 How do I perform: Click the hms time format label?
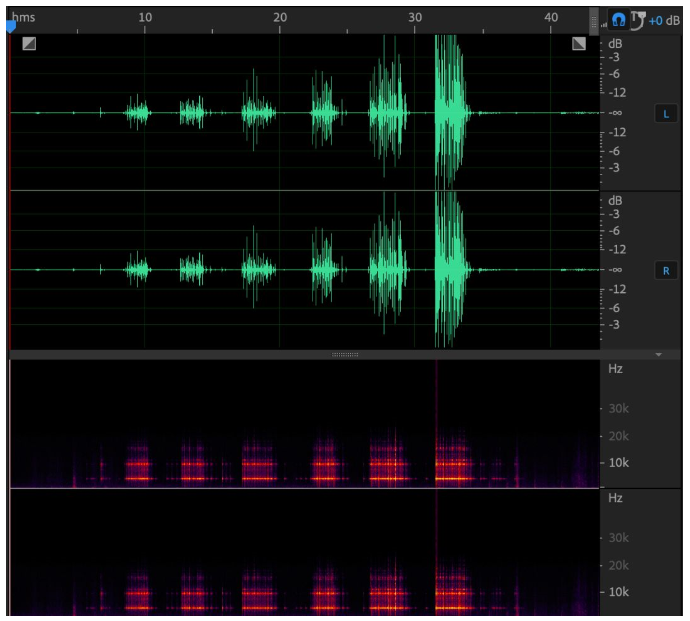(23, 18)
